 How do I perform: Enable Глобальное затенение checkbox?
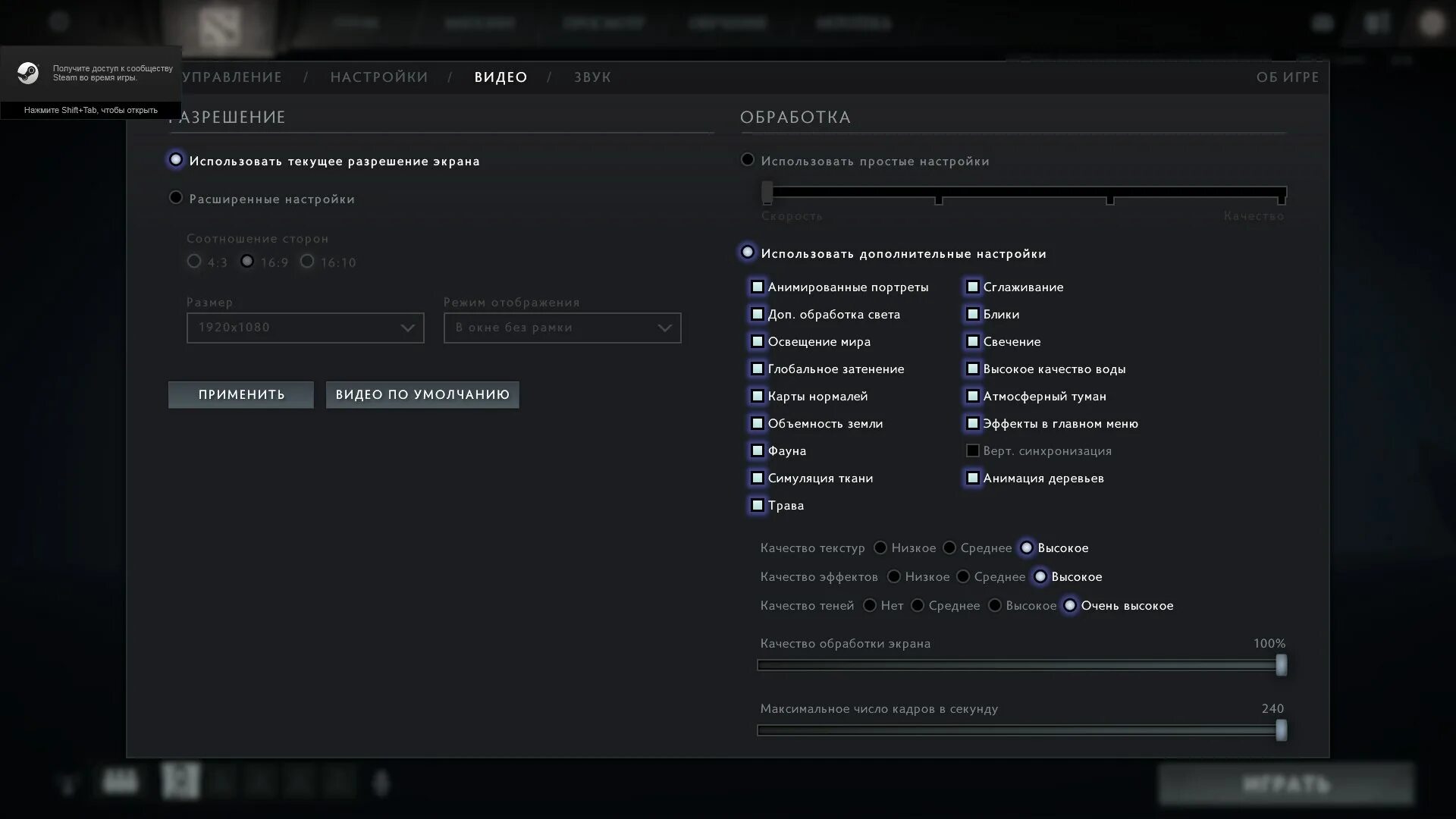[756, 368]
